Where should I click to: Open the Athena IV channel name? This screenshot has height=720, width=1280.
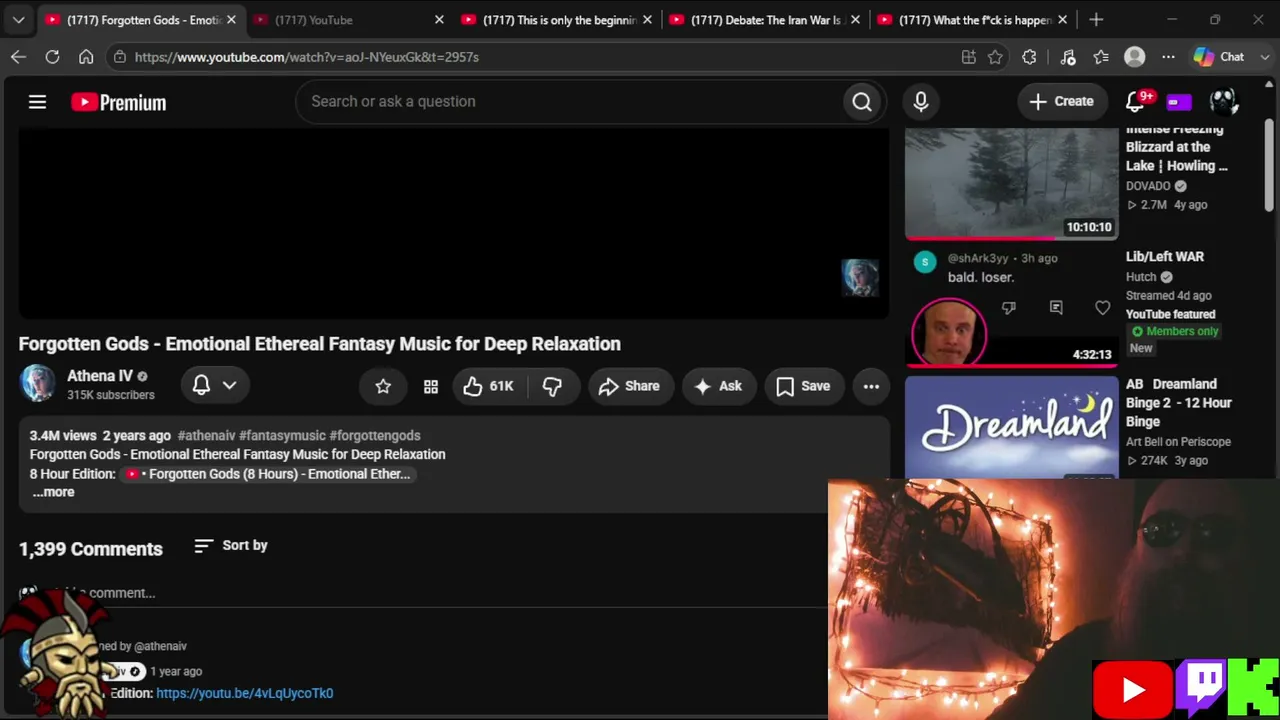(x=100, y=376)
